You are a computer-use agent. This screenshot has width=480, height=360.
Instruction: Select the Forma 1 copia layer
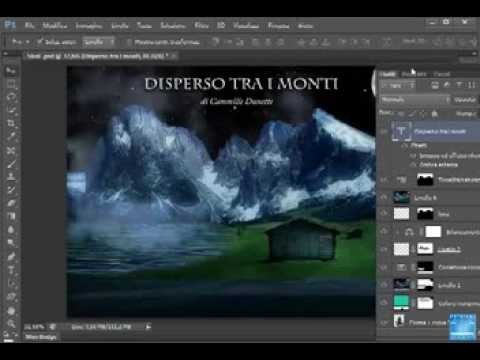click(x=429, y=322)
